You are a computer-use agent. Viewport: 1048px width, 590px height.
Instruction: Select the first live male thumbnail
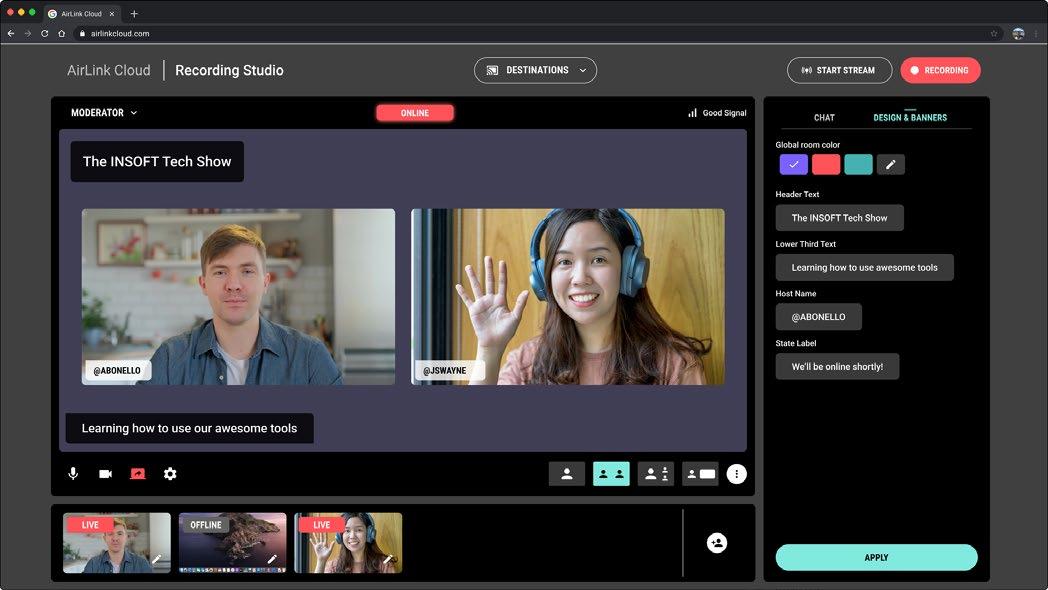point(117,543)
